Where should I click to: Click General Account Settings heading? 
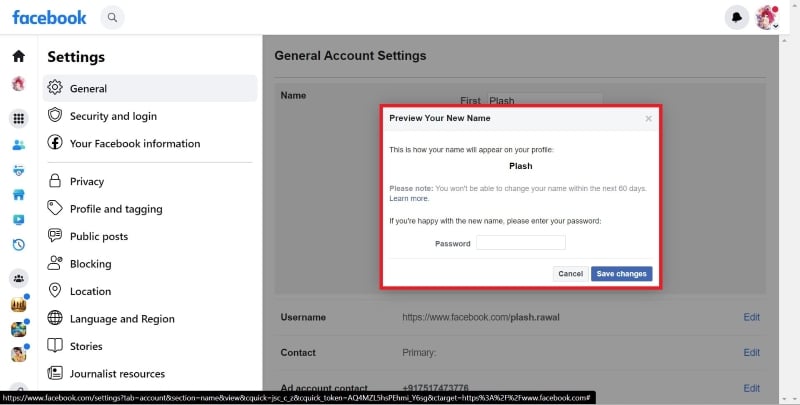[350, 56]
